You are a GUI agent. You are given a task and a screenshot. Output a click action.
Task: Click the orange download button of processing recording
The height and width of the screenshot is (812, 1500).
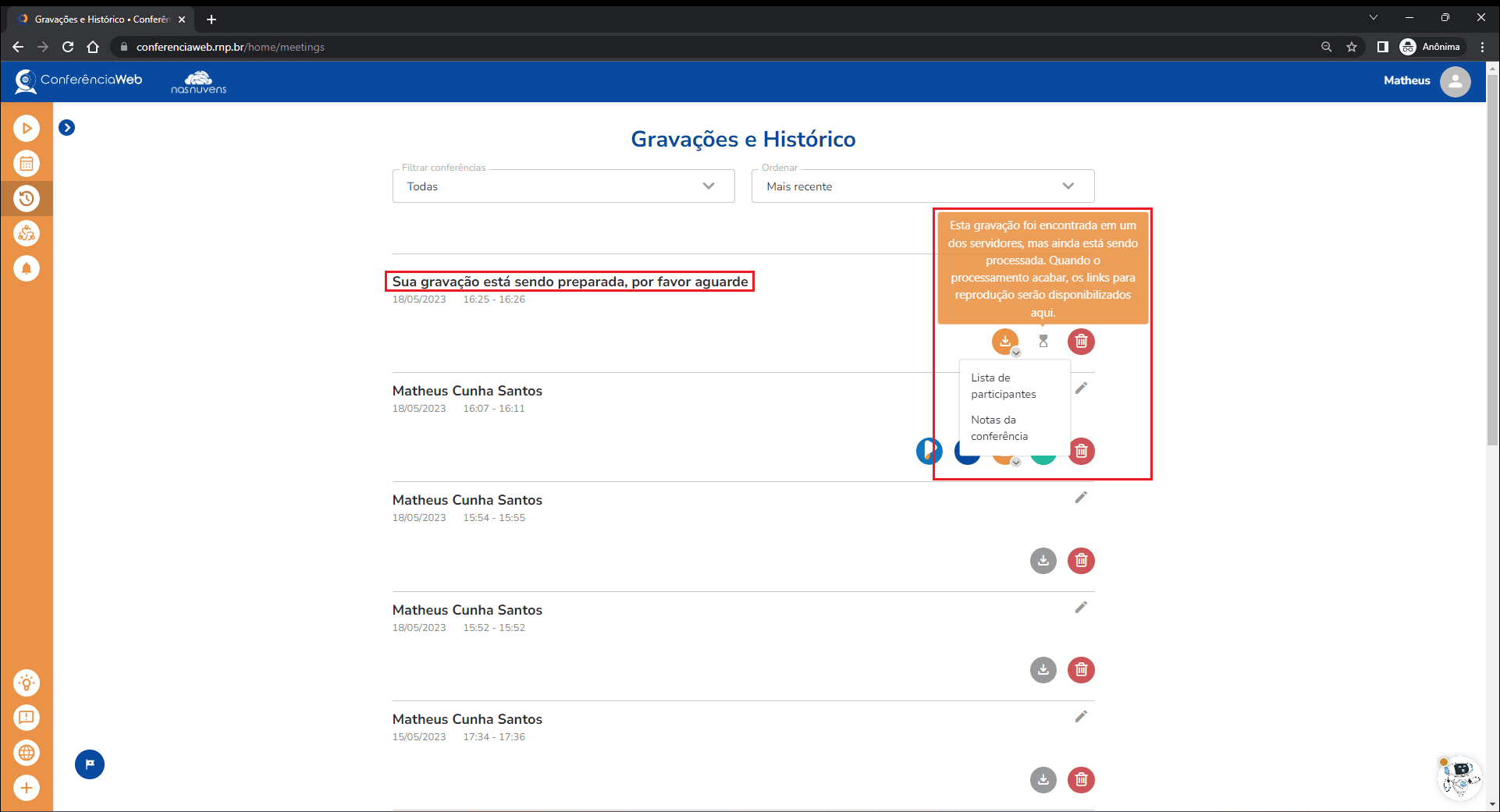(1005, 341)
